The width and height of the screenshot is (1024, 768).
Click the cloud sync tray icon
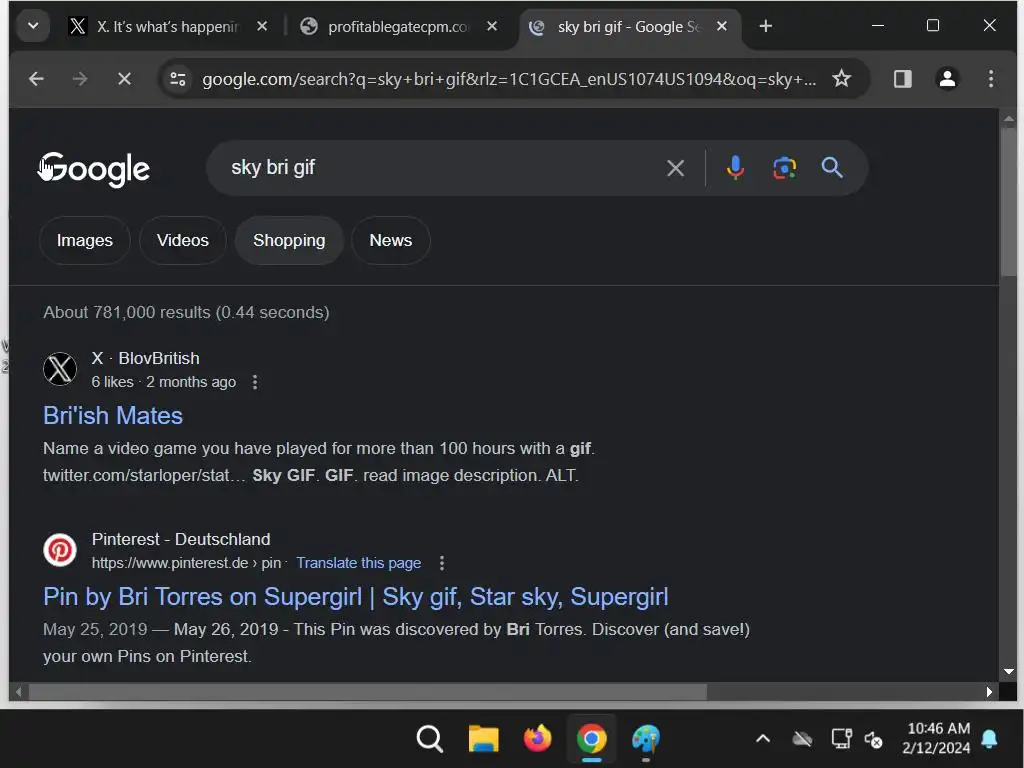803,739
